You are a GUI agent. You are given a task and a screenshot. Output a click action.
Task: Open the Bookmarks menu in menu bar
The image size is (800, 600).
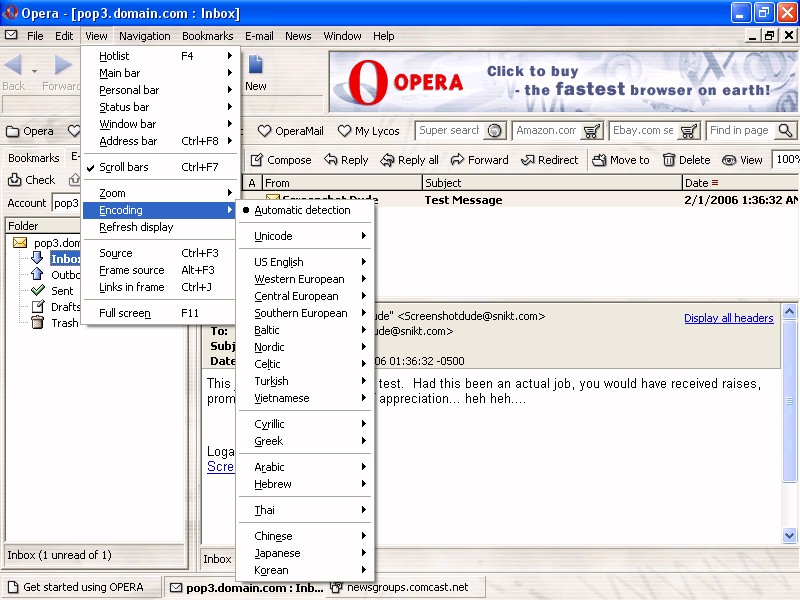coord(207,36)
